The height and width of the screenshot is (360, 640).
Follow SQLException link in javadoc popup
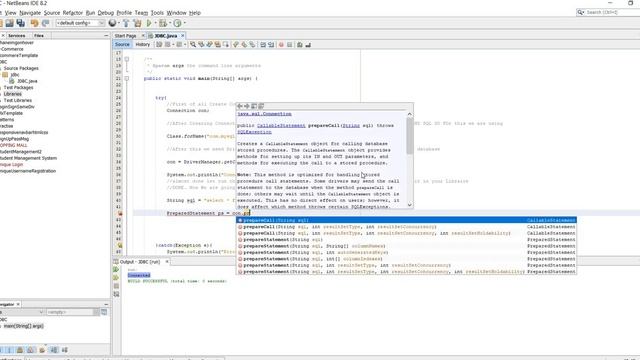254,132
